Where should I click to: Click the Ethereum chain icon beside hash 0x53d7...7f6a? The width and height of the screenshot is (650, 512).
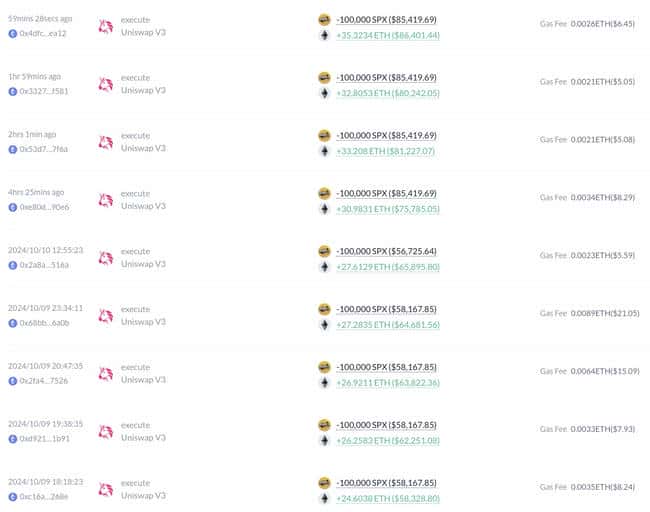coord(13,149)
